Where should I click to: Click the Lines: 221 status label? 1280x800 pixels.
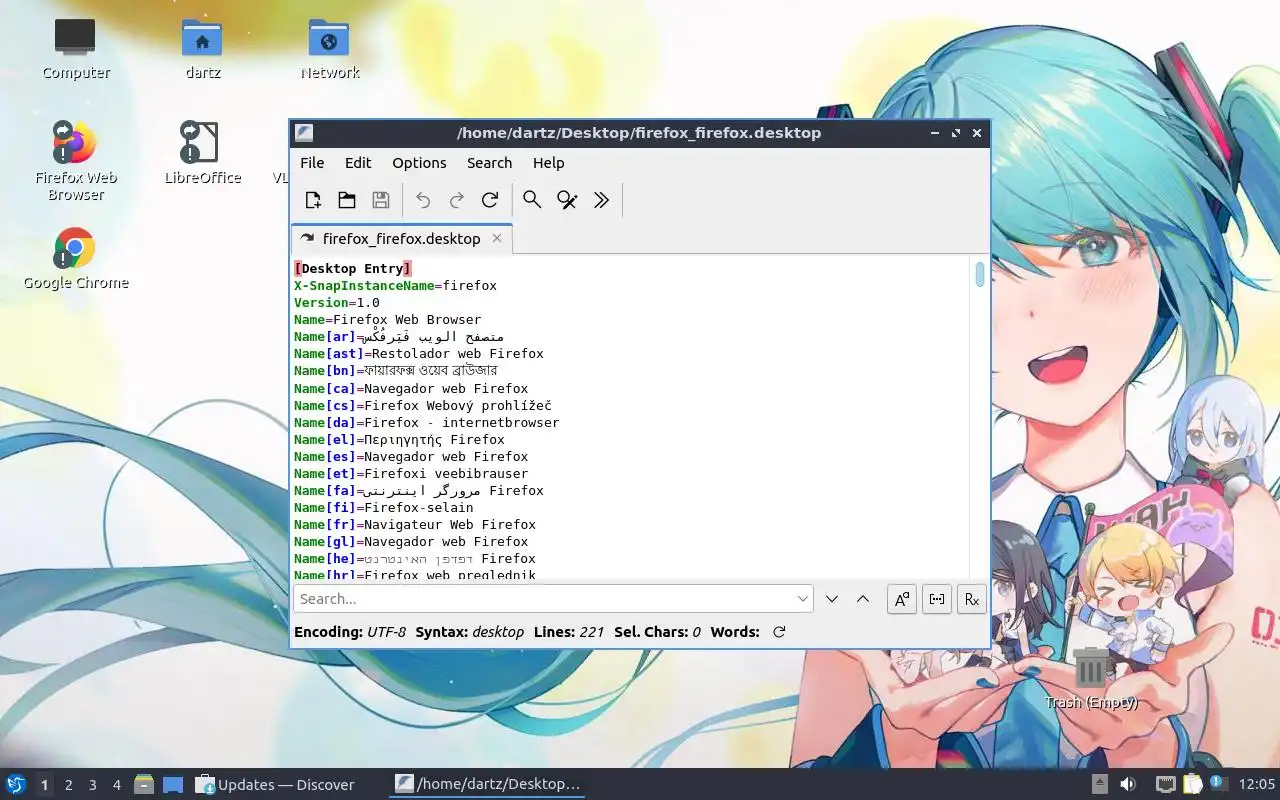pos(569,632)
